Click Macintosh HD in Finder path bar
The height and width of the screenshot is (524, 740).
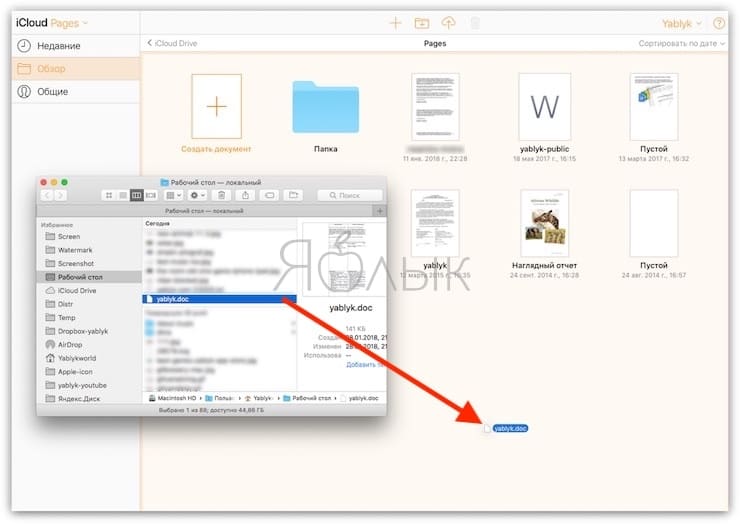point(172,398)
